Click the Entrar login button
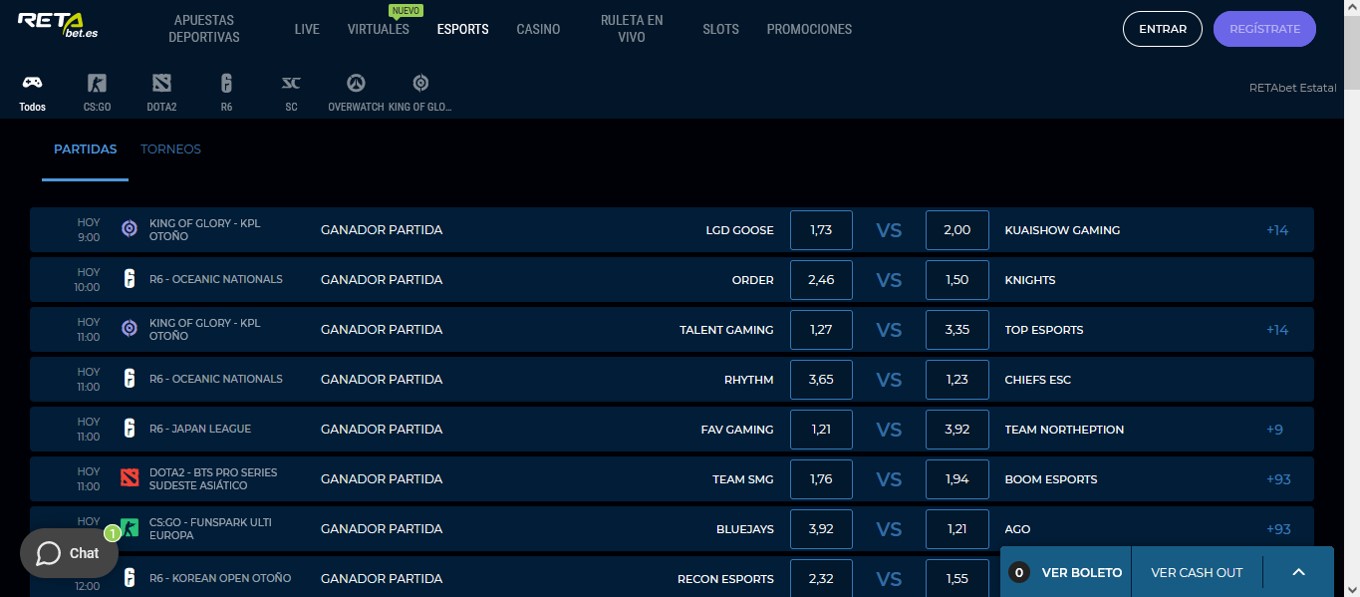 1163,29
